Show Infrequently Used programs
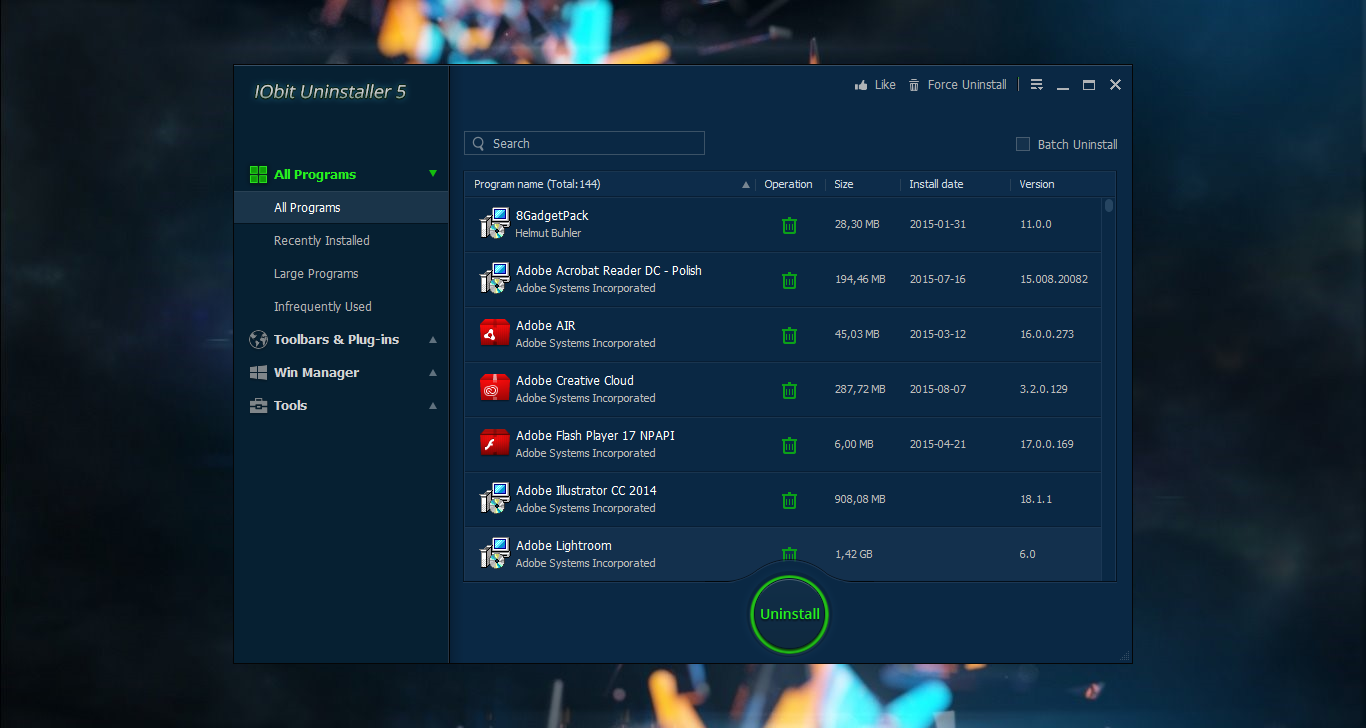This screenshot has width=1366, height=728. click(x=322, y=307)
